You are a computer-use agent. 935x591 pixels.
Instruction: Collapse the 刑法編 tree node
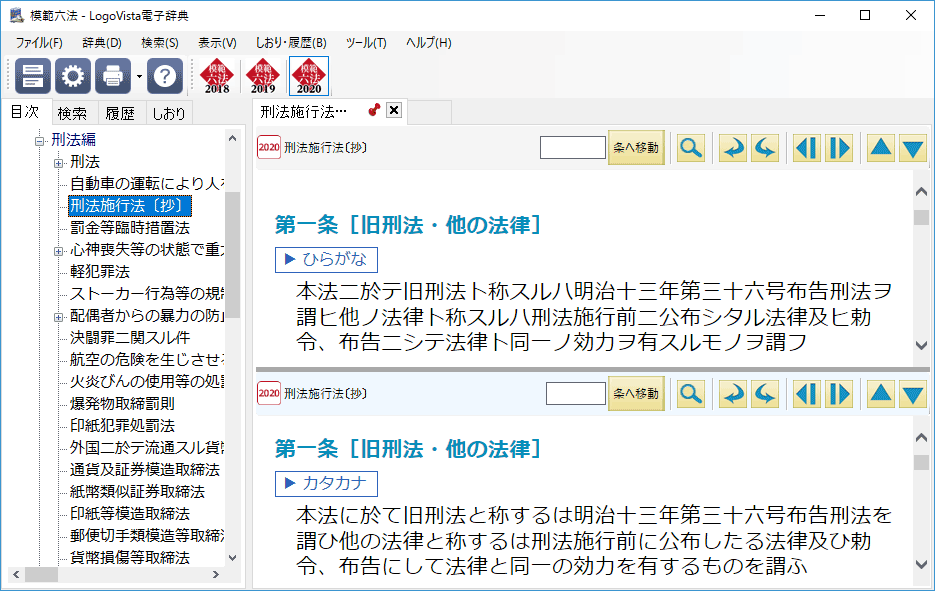pyautogui.click(x=39, y=141)
